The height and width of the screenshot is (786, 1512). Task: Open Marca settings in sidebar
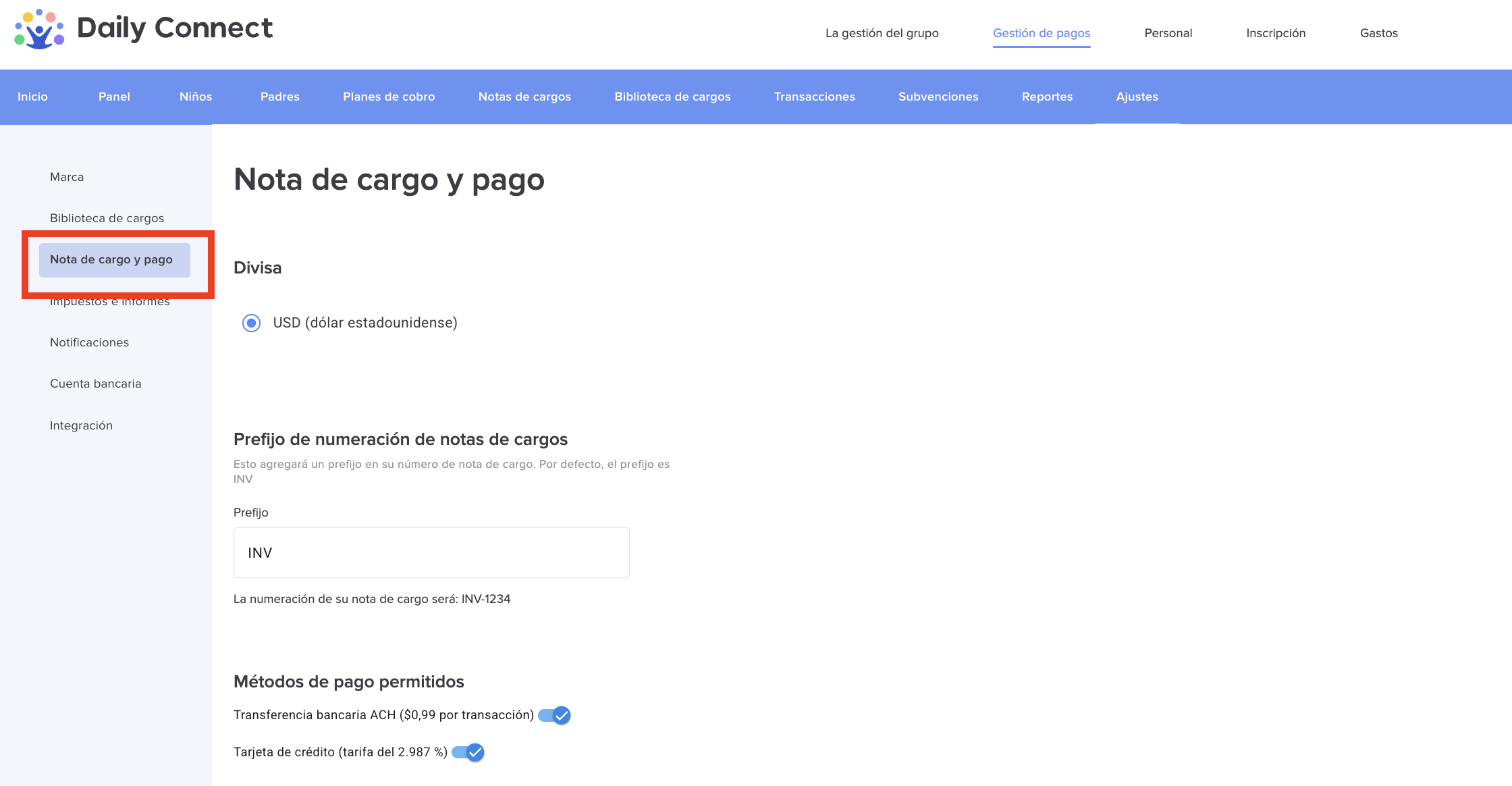(67, 177)
